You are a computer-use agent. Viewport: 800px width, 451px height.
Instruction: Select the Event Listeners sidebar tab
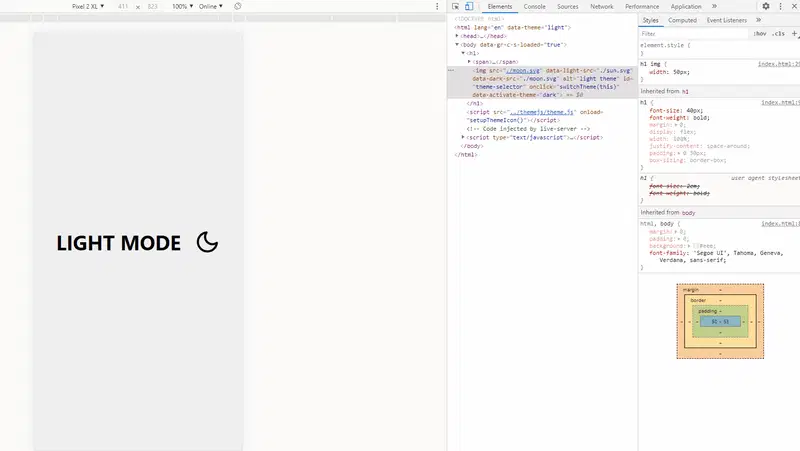[x=727, y=20]
